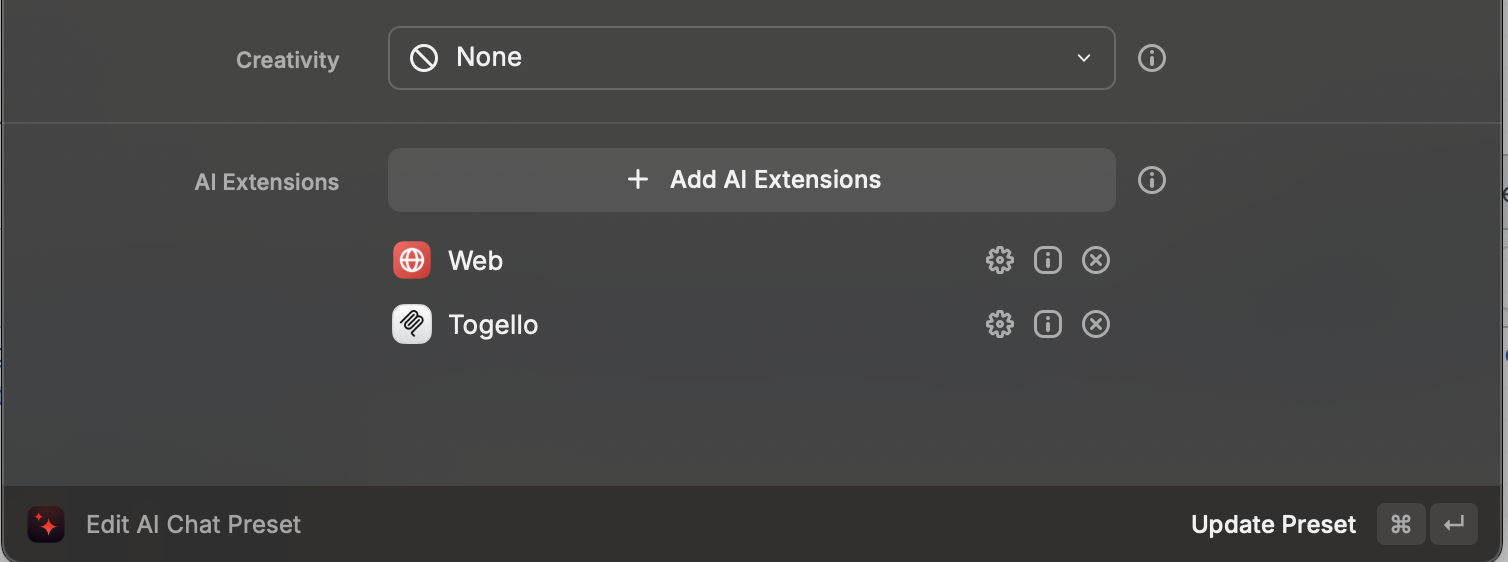This screenshot has width=1508, height=562.
Task: Remove the Web extension
Action: 1096,261
